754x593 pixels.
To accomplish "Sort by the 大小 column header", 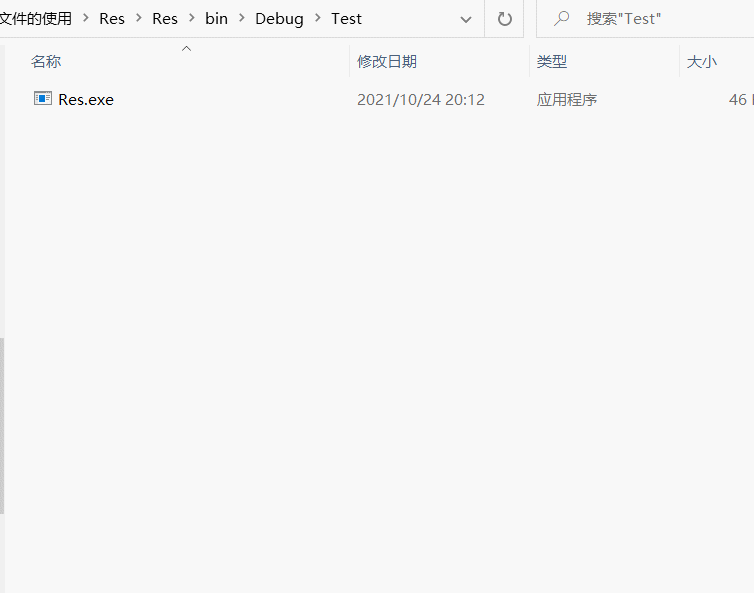I will (x=701, y=62).
